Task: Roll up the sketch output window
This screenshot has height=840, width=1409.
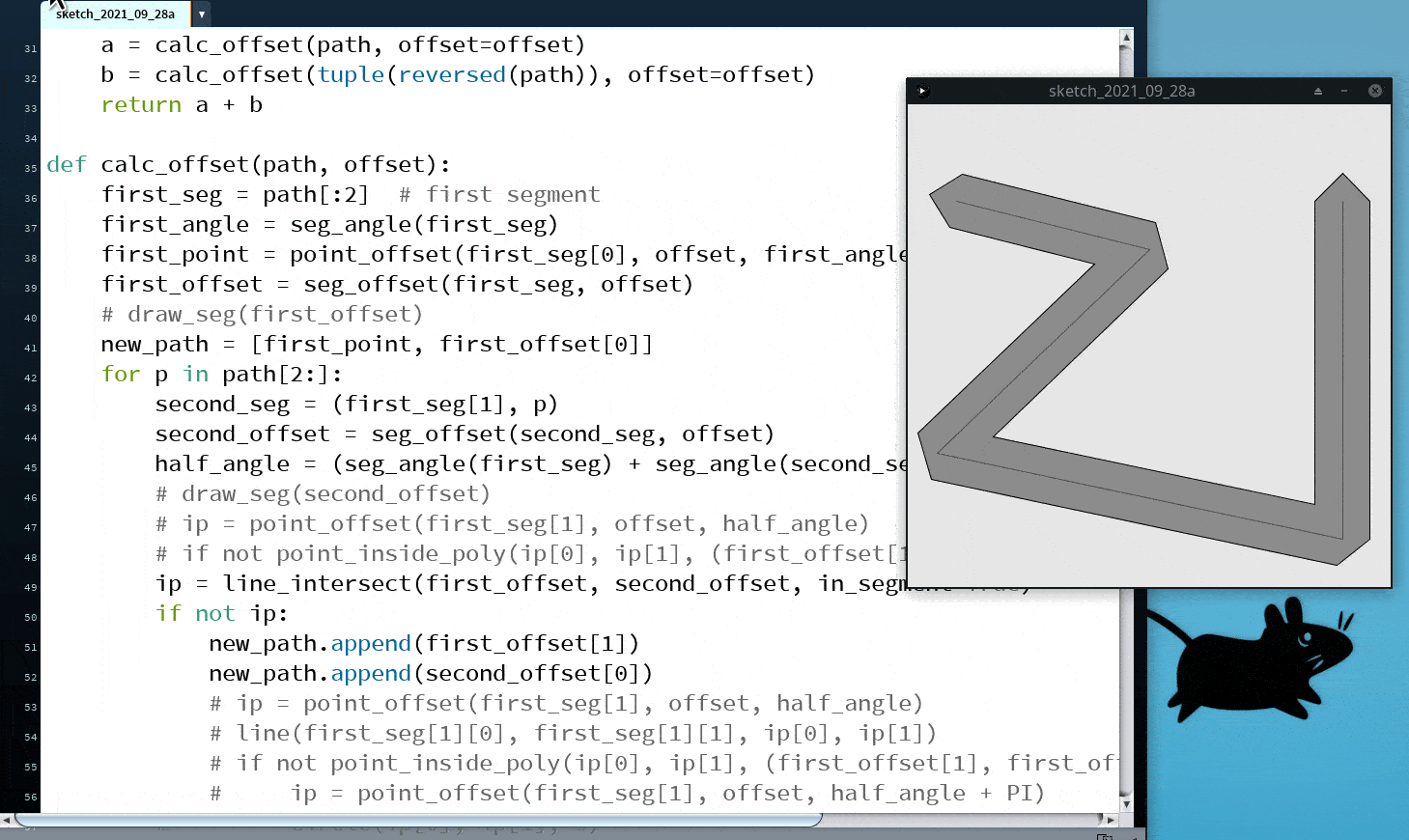Action: [1317, 91]
